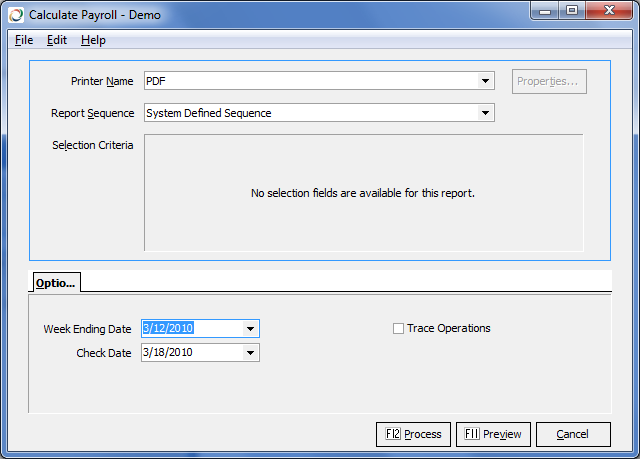Click the System Defined Sequence field
This screenshot has height=459, width=640.
point(310,113)
